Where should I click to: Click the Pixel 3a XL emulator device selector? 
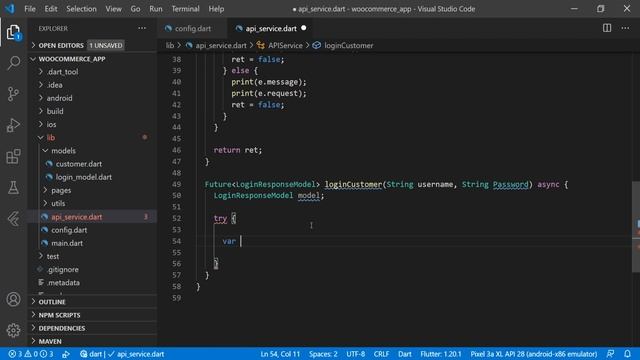(533, 354)
